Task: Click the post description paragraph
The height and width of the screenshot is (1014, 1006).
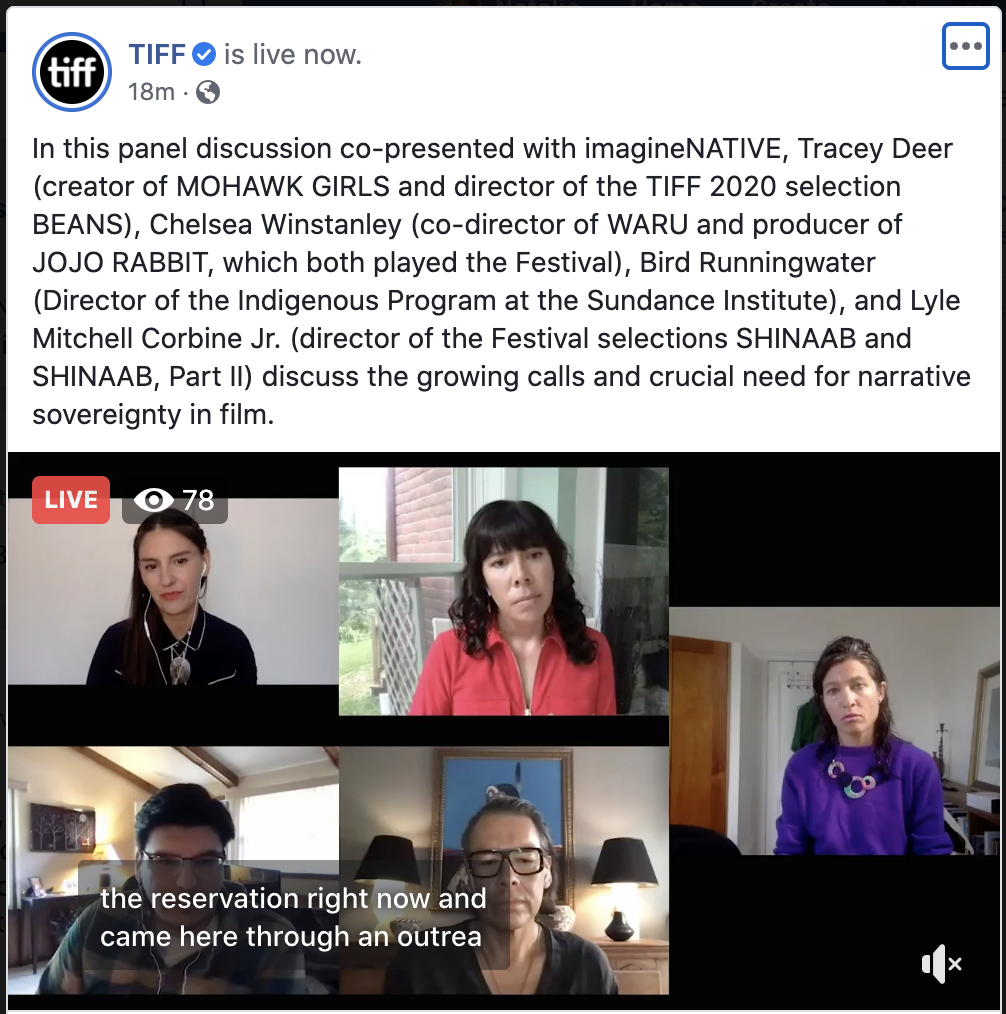Action: click(502, 281)
